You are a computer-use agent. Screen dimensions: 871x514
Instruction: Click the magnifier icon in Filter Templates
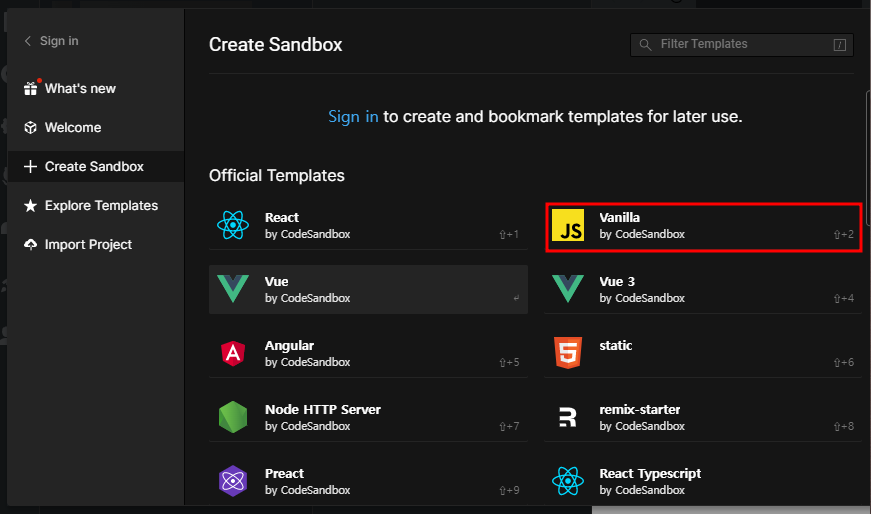point(645,44)
